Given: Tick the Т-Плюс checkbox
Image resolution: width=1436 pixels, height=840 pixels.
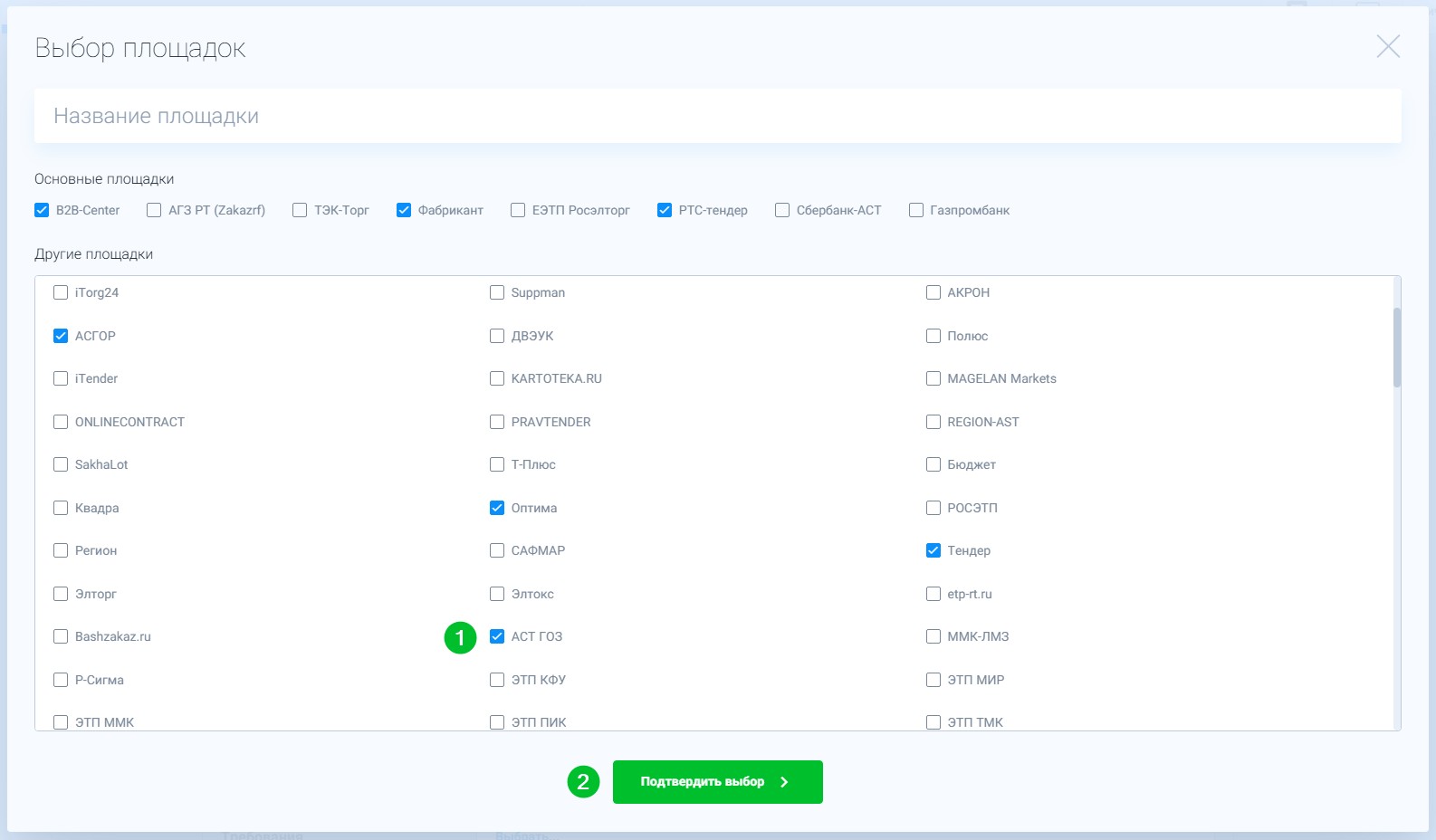Looking at the screenshot, I should pyautogui.click(x=497, y=464).
